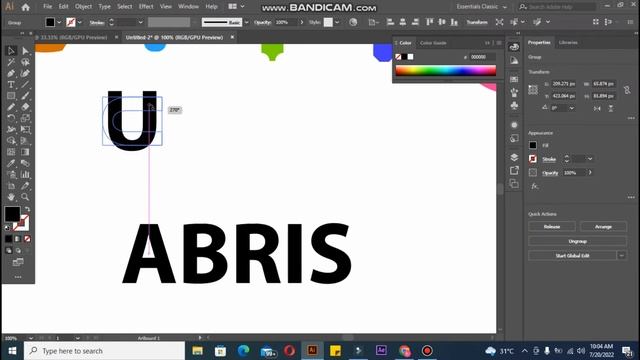This screenshot has height=360, width=640.
Task: Open Adobe Illustrator in Windows taskbar
Action: pos(312,351)
